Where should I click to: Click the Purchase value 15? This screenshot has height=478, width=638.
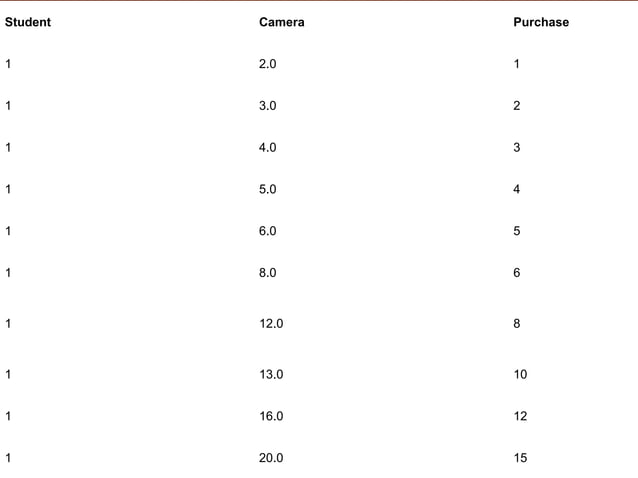(x=520, y=458)
